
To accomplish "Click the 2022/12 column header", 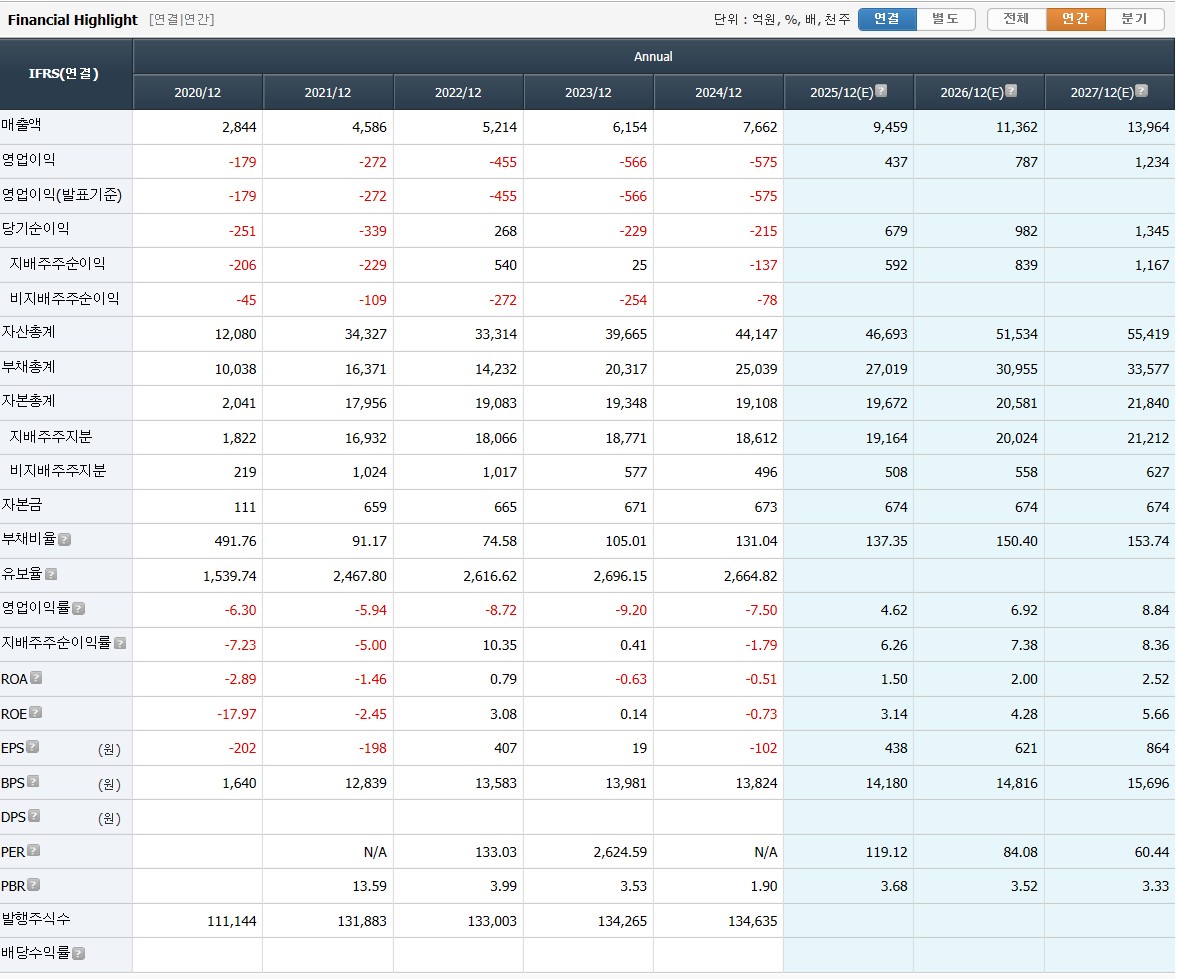I will pos(458,92).
